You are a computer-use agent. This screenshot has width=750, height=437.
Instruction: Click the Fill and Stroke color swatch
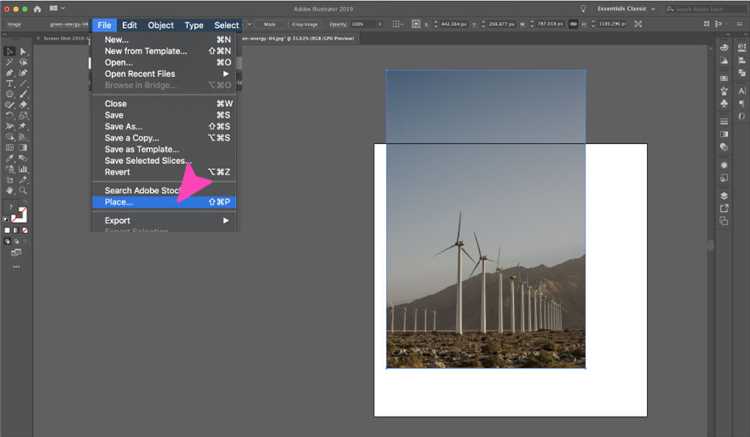coord(18,214)
